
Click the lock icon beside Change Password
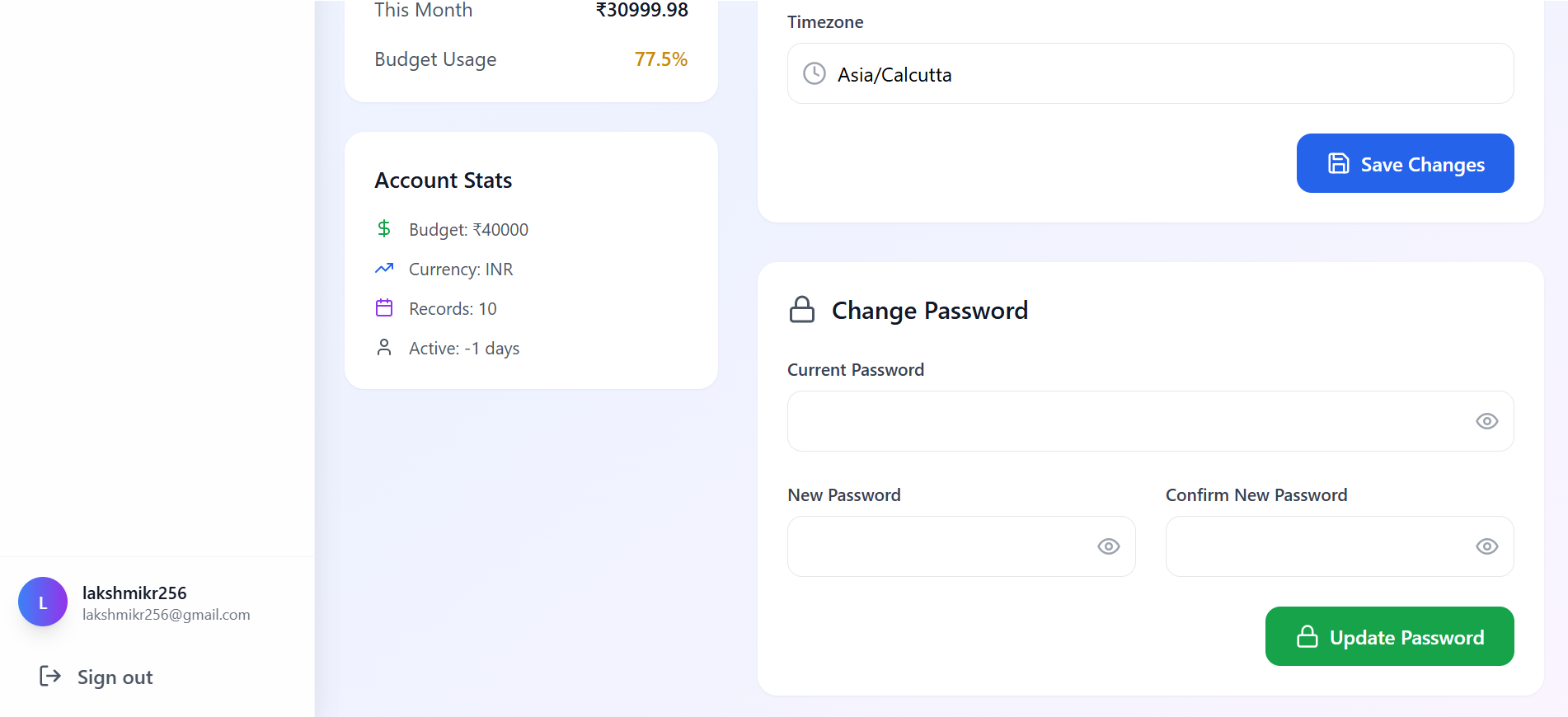pos(801,310)
